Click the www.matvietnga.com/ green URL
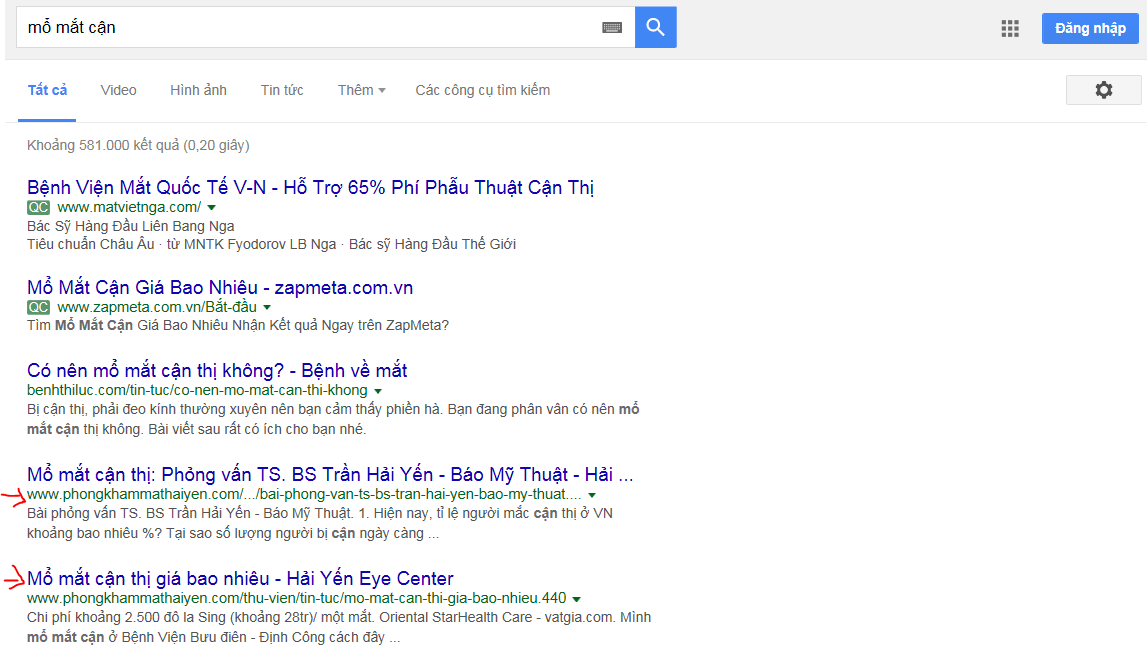Screen dimensions: 1147x651 pos(129,207)
